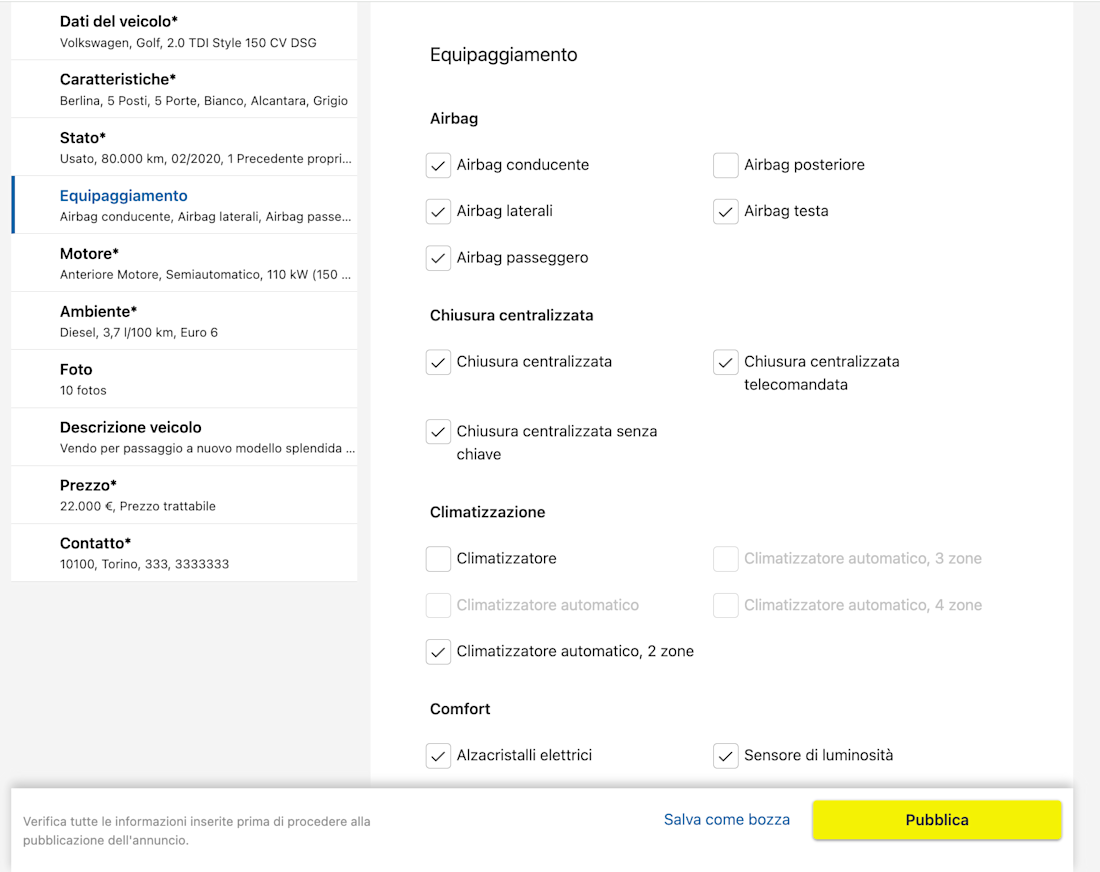Uncheck Chiusura centralizzata senza chiave
Viewport: 1100px width, 872px height.
click(x=438, y=432)
